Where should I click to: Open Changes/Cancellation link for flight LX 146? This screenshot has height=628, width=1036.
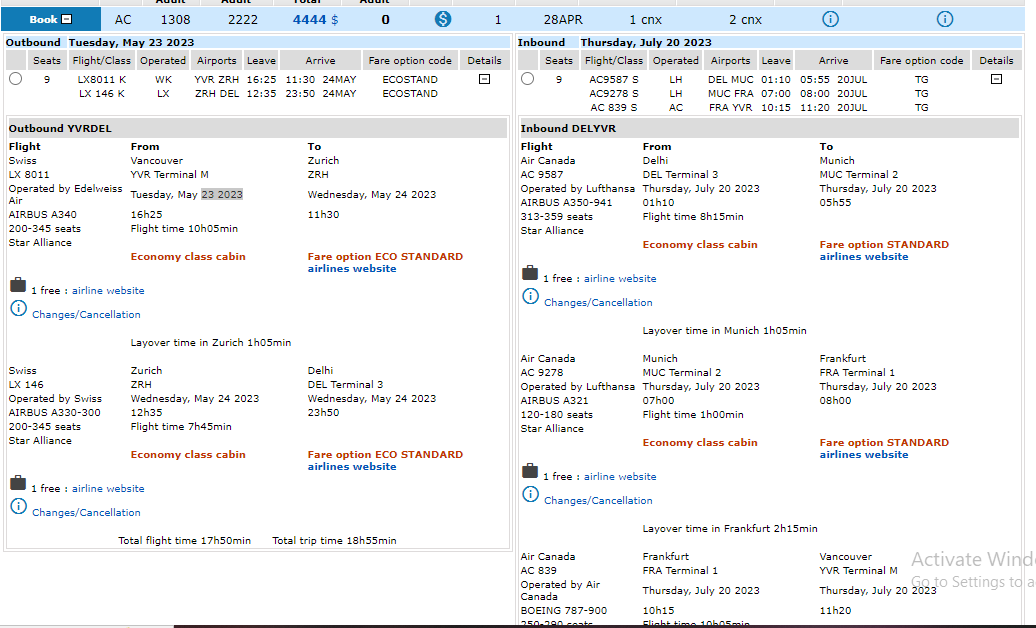(86, 513)
